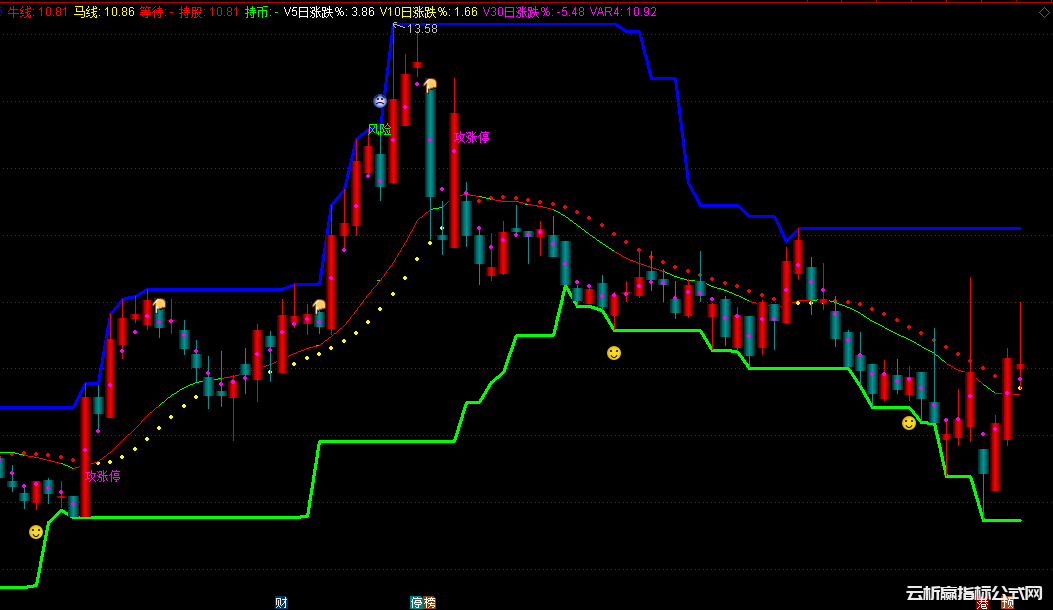The height and width of the screenshot is (610, 1053).
Task: Click the diamond icon in the top-right corner
Action: point(1044,12)
